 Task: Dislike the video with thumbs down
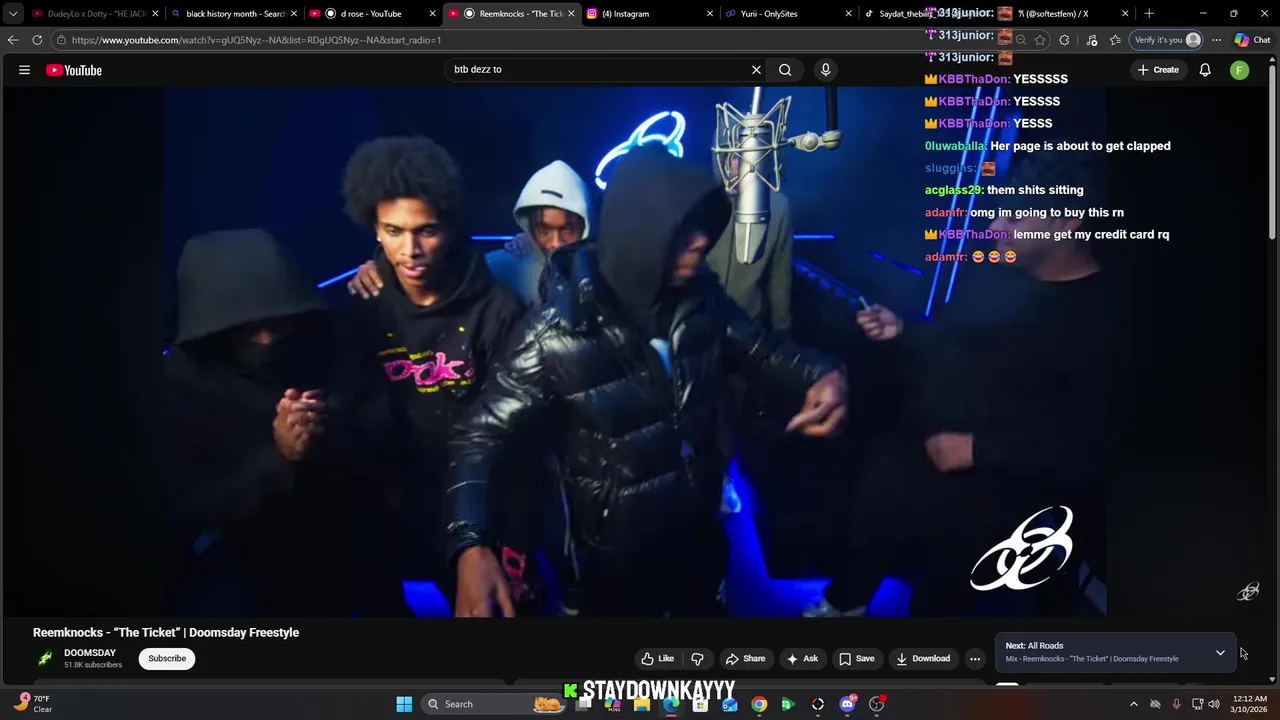697,659
